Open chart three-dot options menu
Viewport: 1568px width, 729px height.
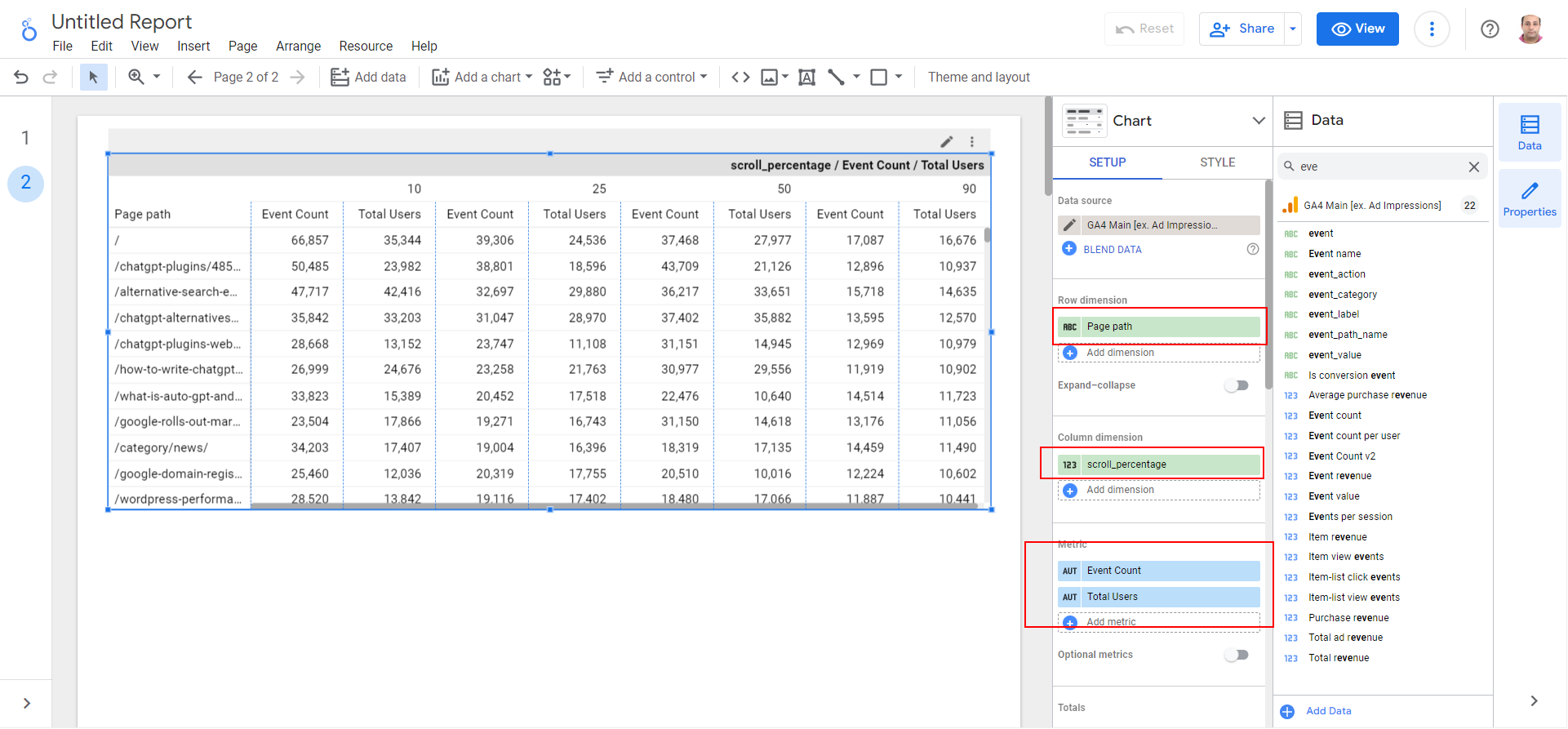pyautogui.click(x=972, y=141)
